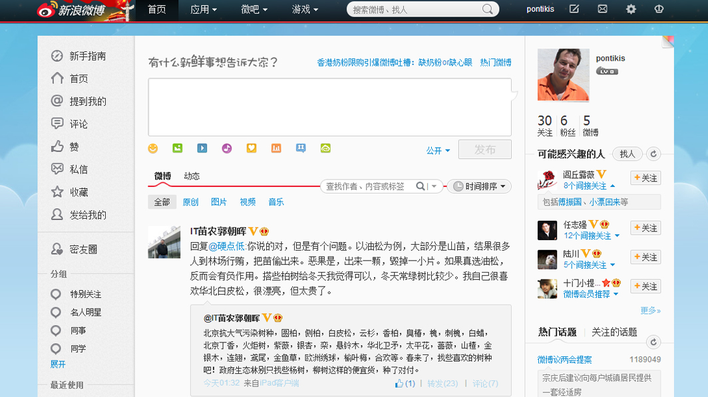Open pontikis profile photo
The image size is (708, 397).
[563, 75]
